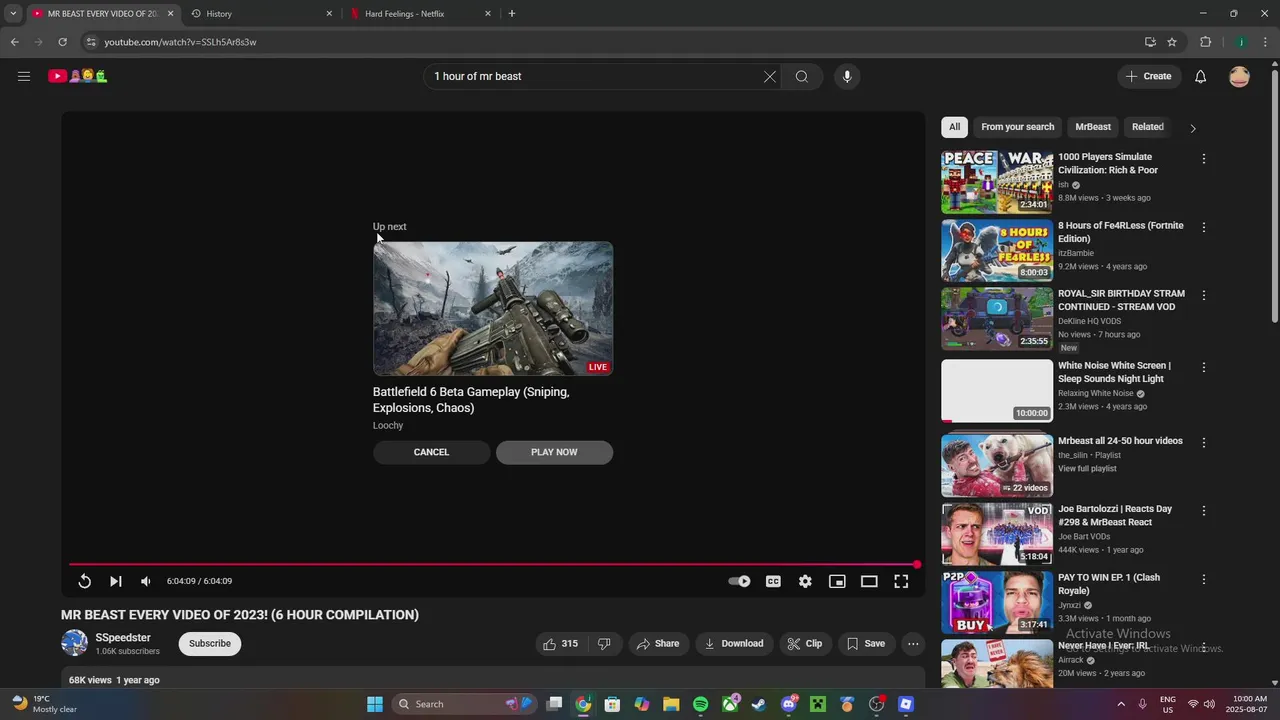Open options for Joe Bartolozzi Reacts video

point(1204,510)
